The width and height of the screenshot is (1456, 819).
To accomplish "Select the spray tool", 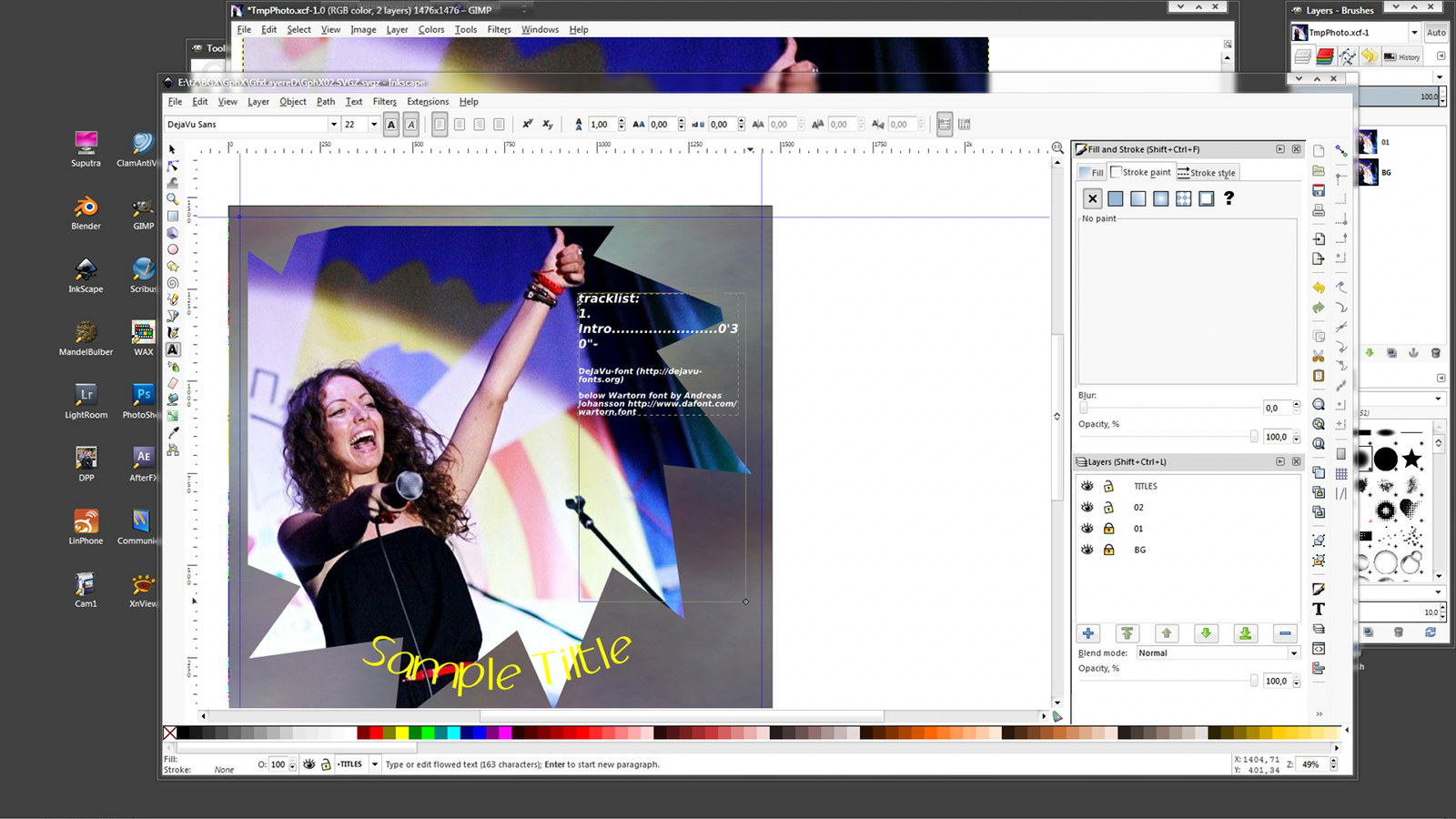I will [x=173, y=367].
